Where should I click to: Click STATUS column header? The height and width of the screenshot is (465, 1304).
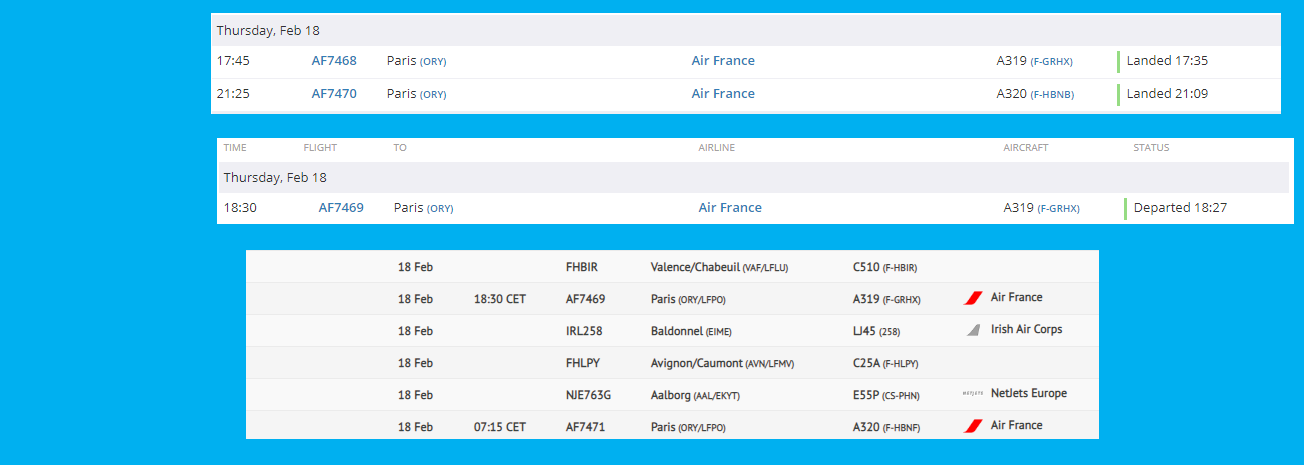tap(1151, 148)
